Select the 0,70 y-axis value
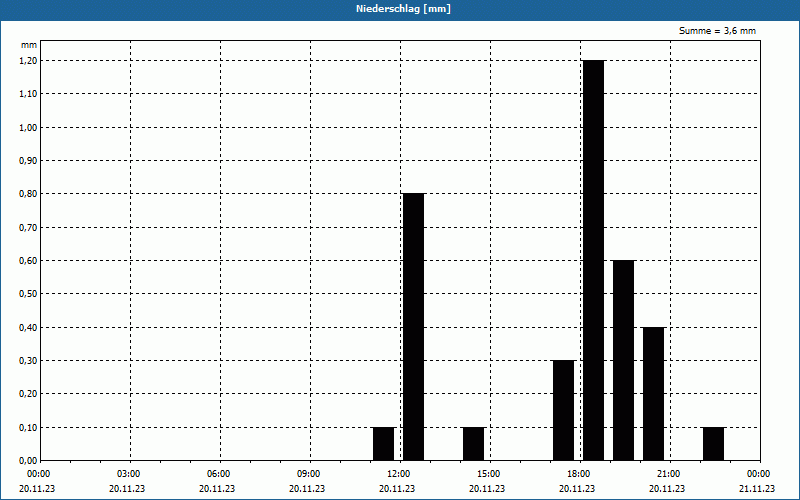This screenshot has height=500, width=800. coord(28,228)
